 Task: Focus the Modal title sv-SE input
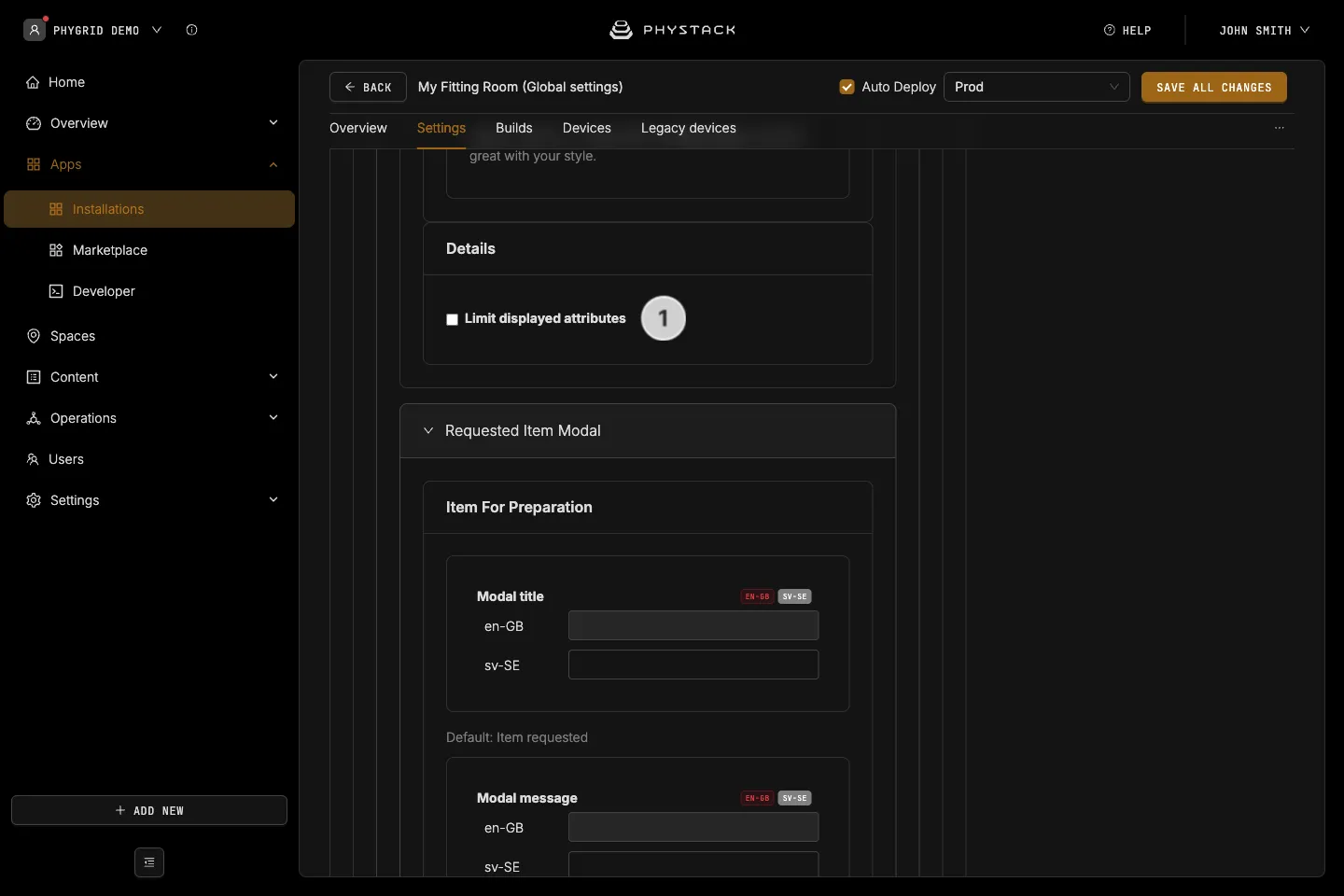(693, 665)
